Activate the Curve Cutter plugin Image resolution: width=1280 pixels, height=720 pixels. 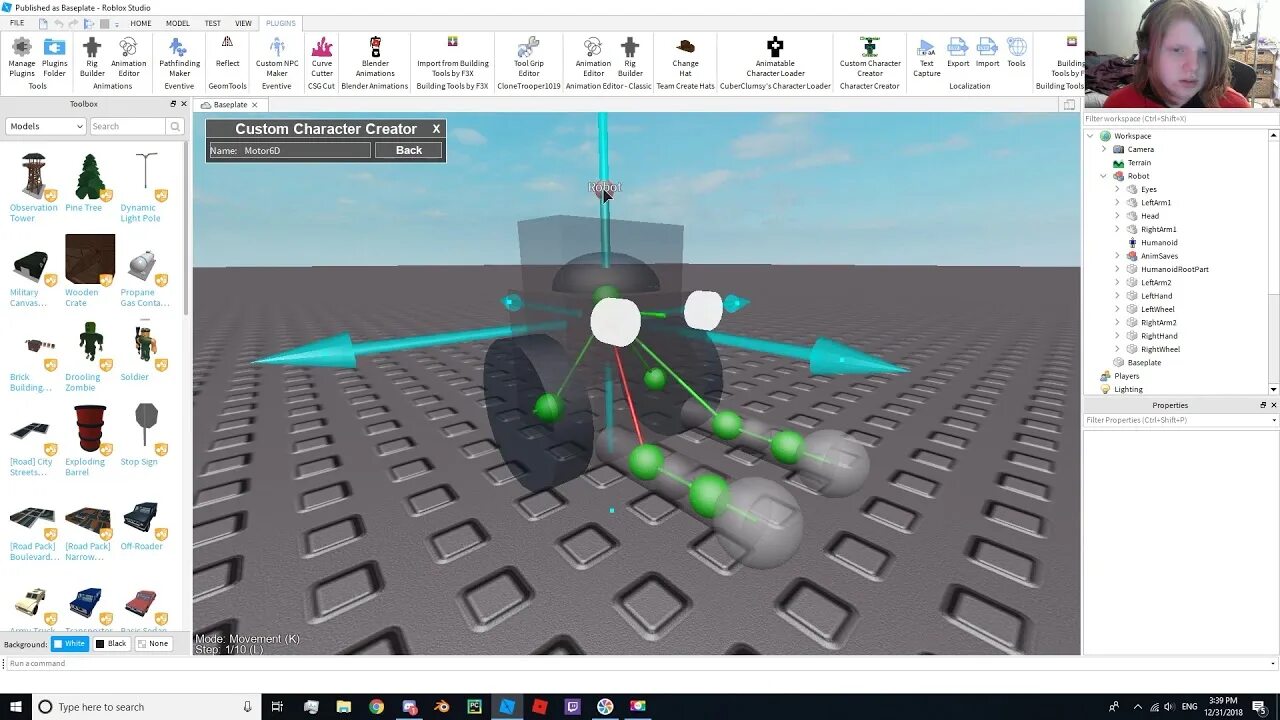point(322,57)
